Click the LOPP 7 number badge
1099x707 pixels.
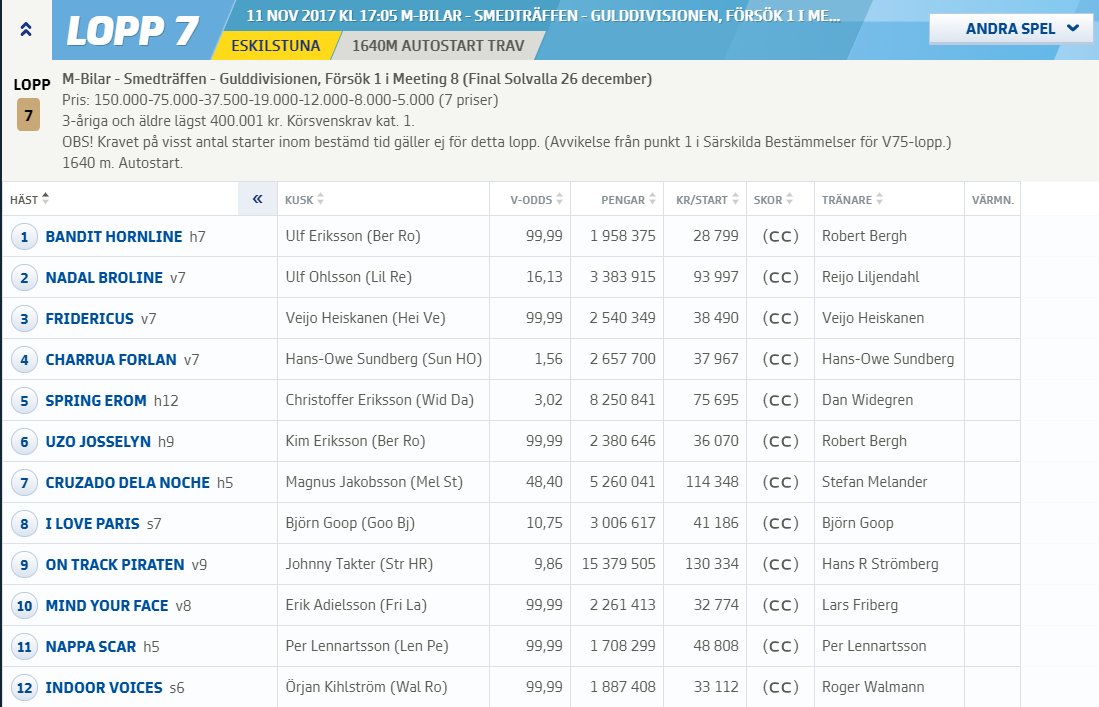point(29,115)
